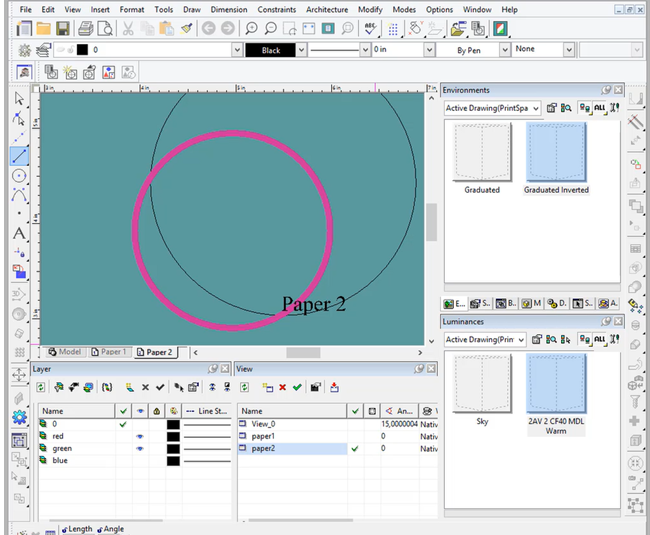Click the spell check ABC icon
The image size is (650, 535).
[x=370, y=29]
